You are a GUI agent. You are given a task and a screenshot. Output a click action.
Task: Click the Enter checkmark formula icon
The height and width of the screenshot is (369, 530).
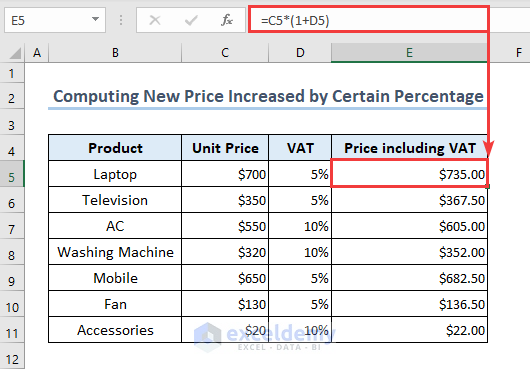point(191,21)
